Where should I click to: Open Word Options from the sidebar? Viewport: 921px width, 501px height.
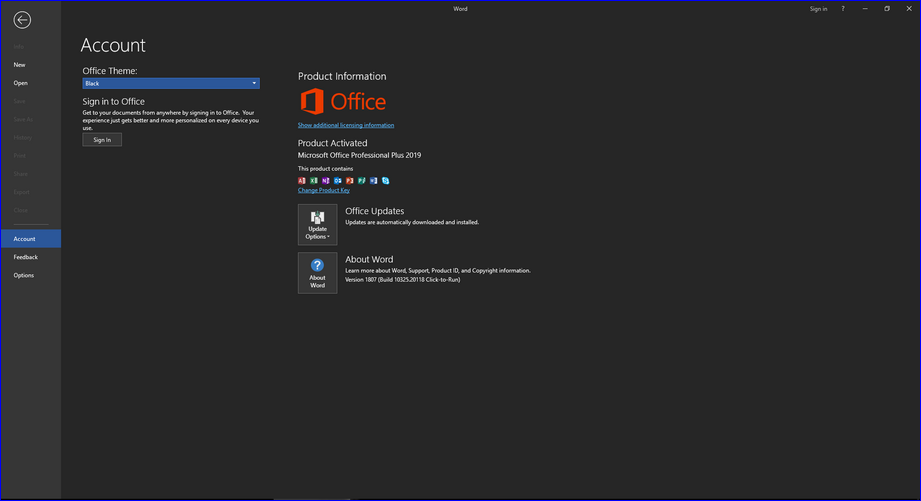pos(24,275)
